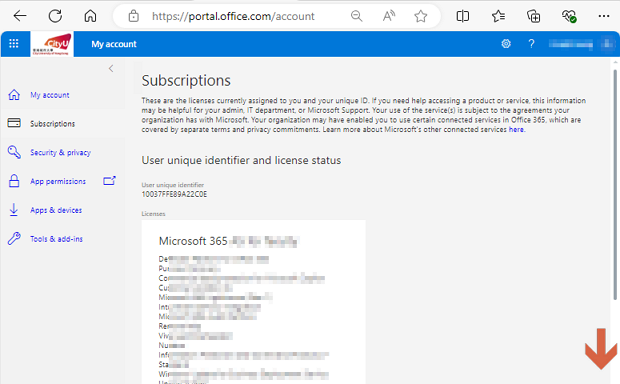Open the browser home page
The width and height of the screenshot is (620, 384).
(x=90, y=16)
